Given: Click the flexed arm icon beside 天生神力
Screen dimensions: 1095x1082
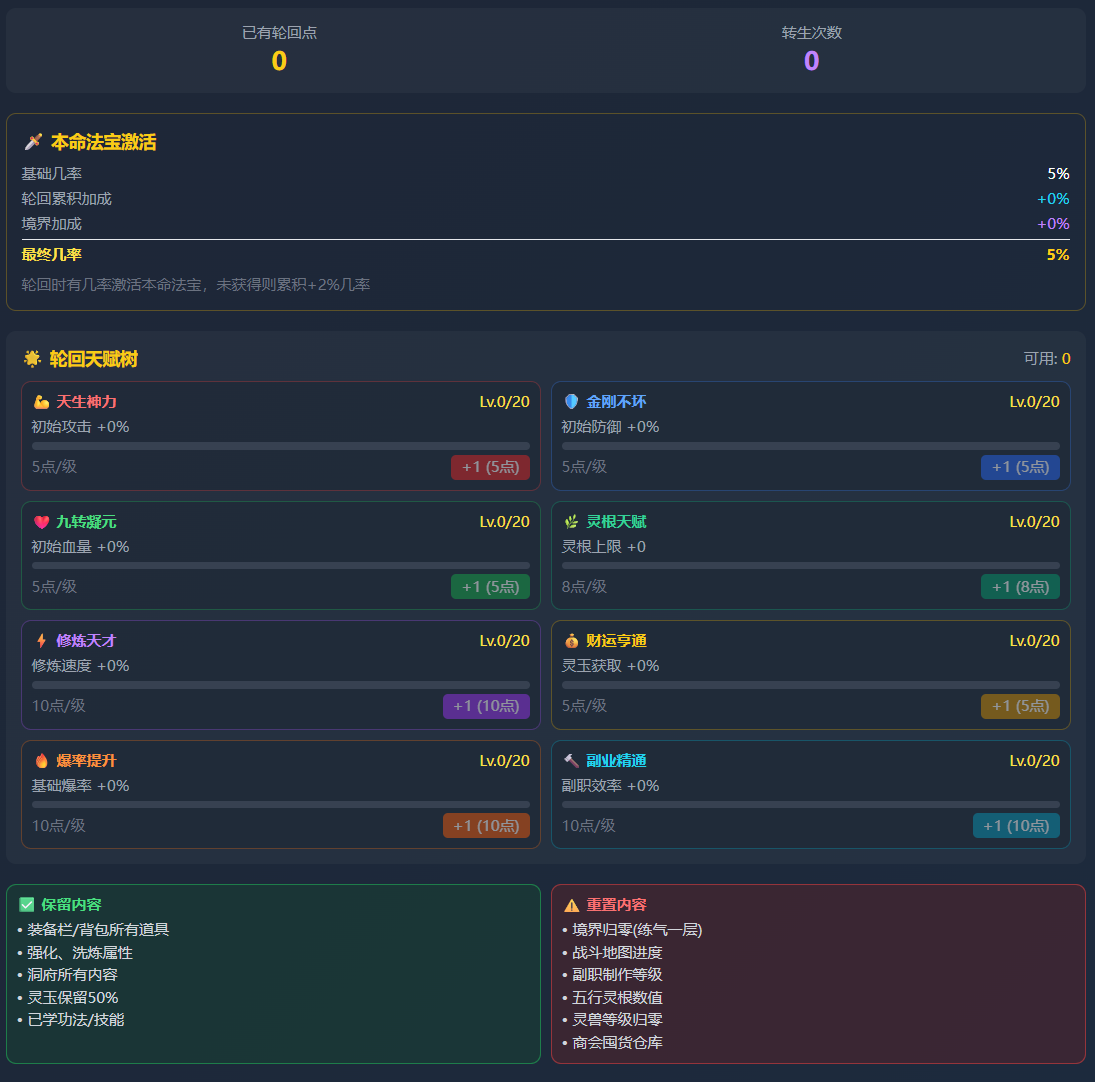Looking at the screenshot, I should (41, 402).
